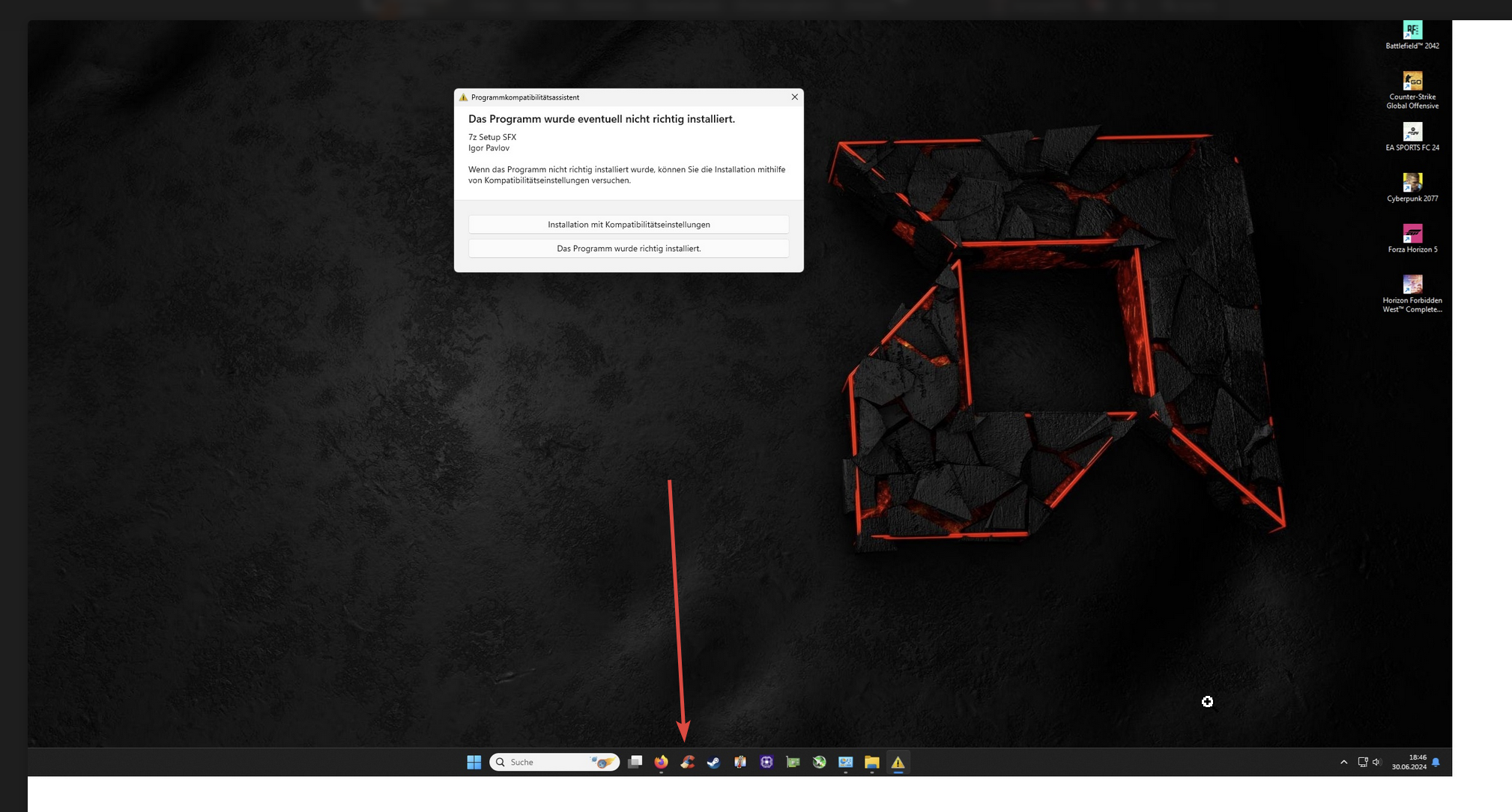Screen dimensions: 1512x812
Task: Expand hidden system tray icons chevron
Action: pyautogui.click(x=1343, y=763)
